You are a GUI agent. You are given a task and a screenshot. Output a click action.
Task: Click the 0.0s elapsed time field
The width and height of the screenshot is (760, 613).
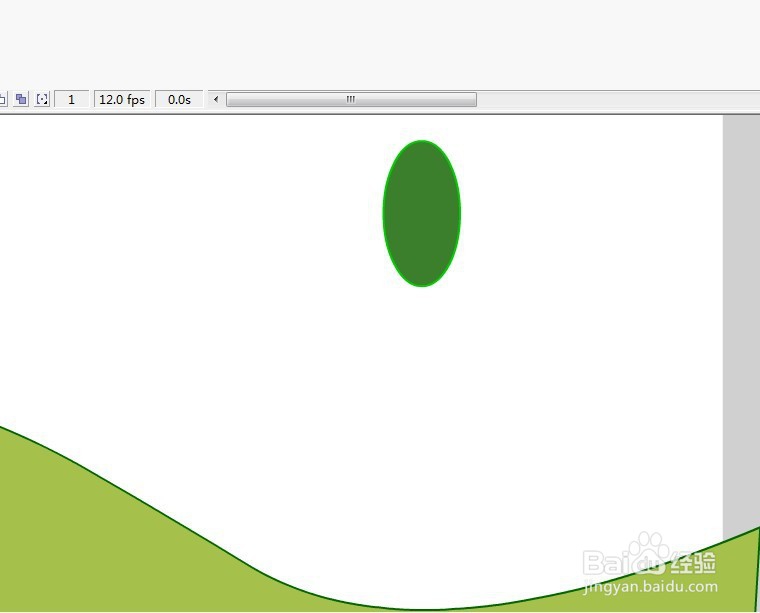coord(179,99)
